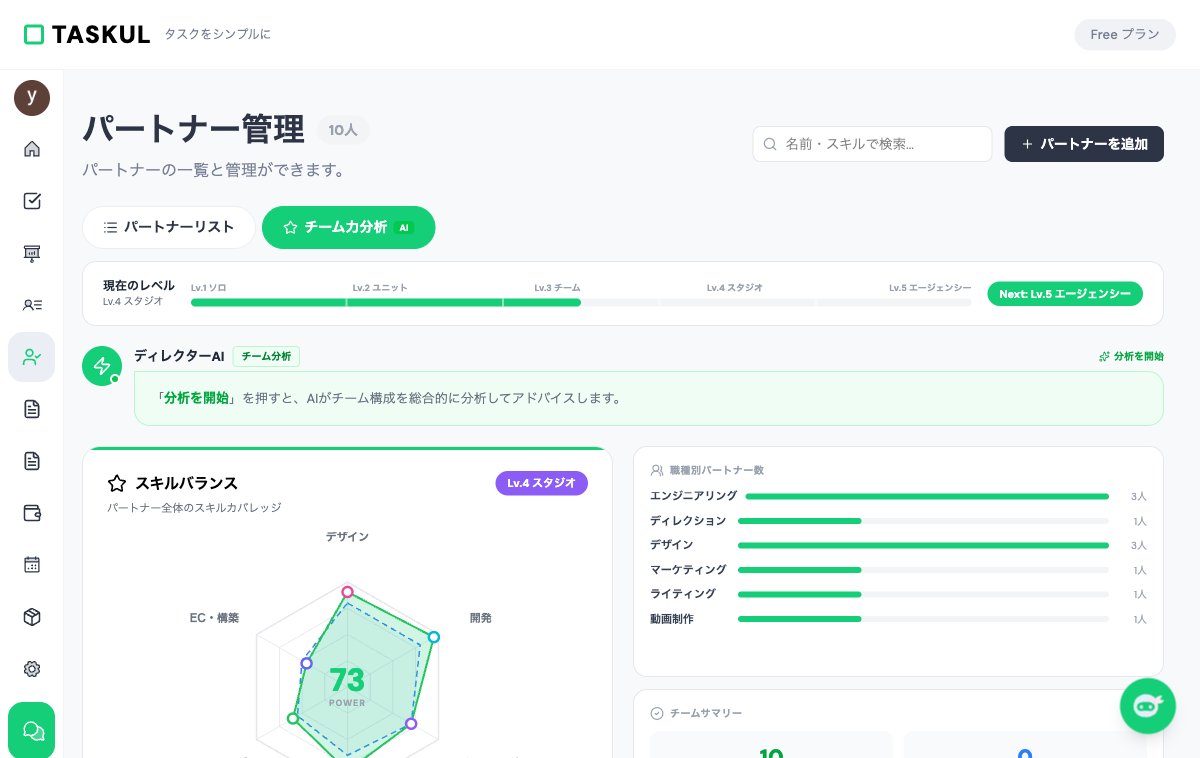This screenshot has height=758, width=1200.
Task: Click the パートナーを追加 button
Action: click(x=1083, y=144)
